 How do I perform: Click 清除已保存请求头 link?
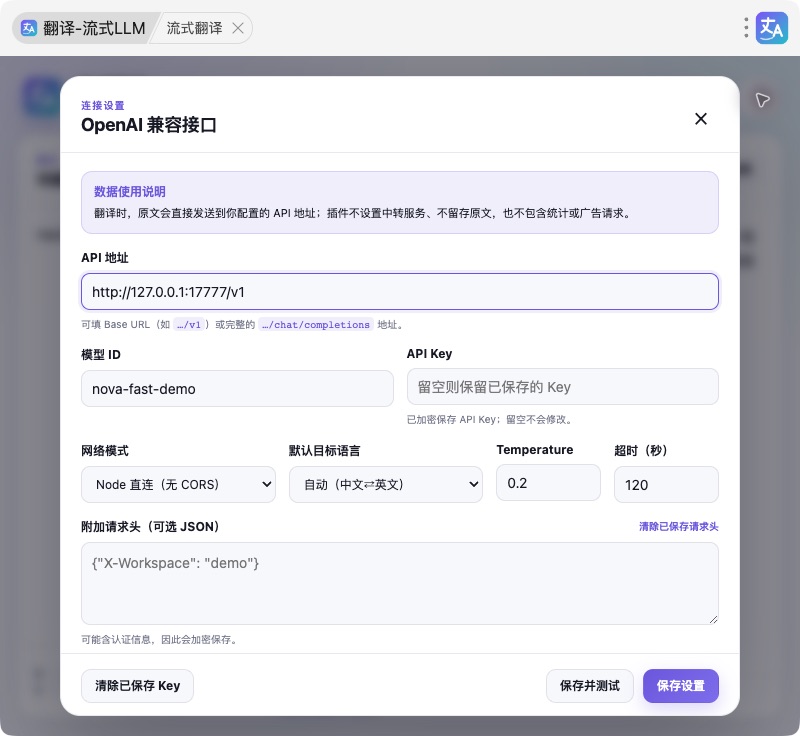679,526
